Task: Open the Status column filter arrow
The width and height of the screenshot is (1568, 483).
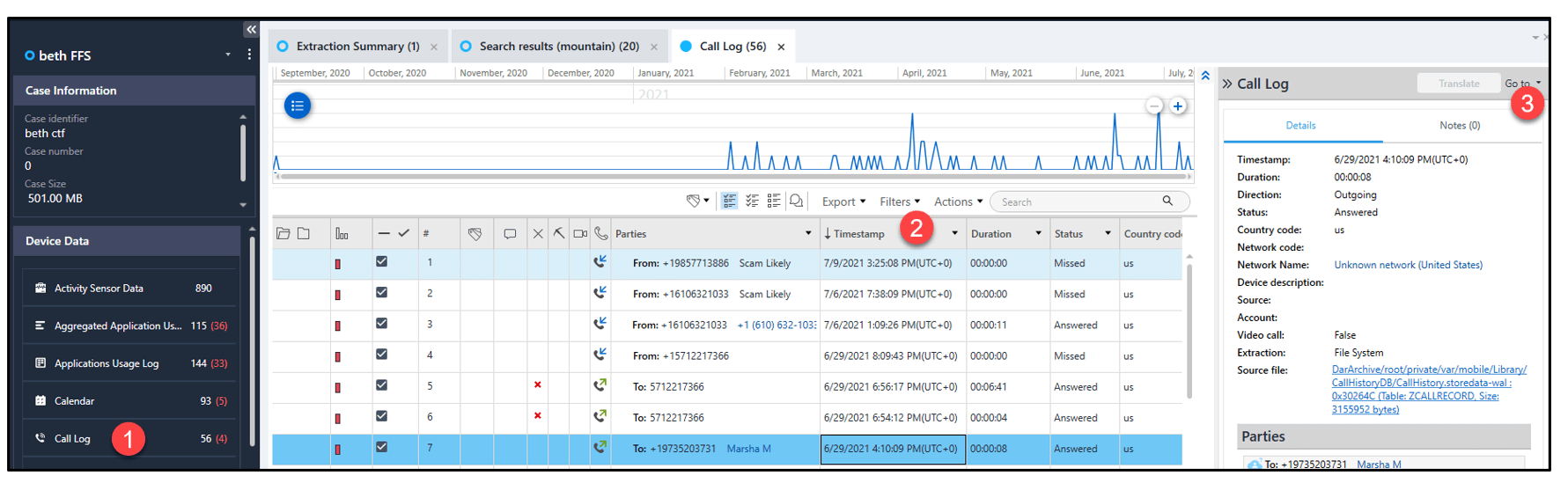Action: tap(1108, 233)
